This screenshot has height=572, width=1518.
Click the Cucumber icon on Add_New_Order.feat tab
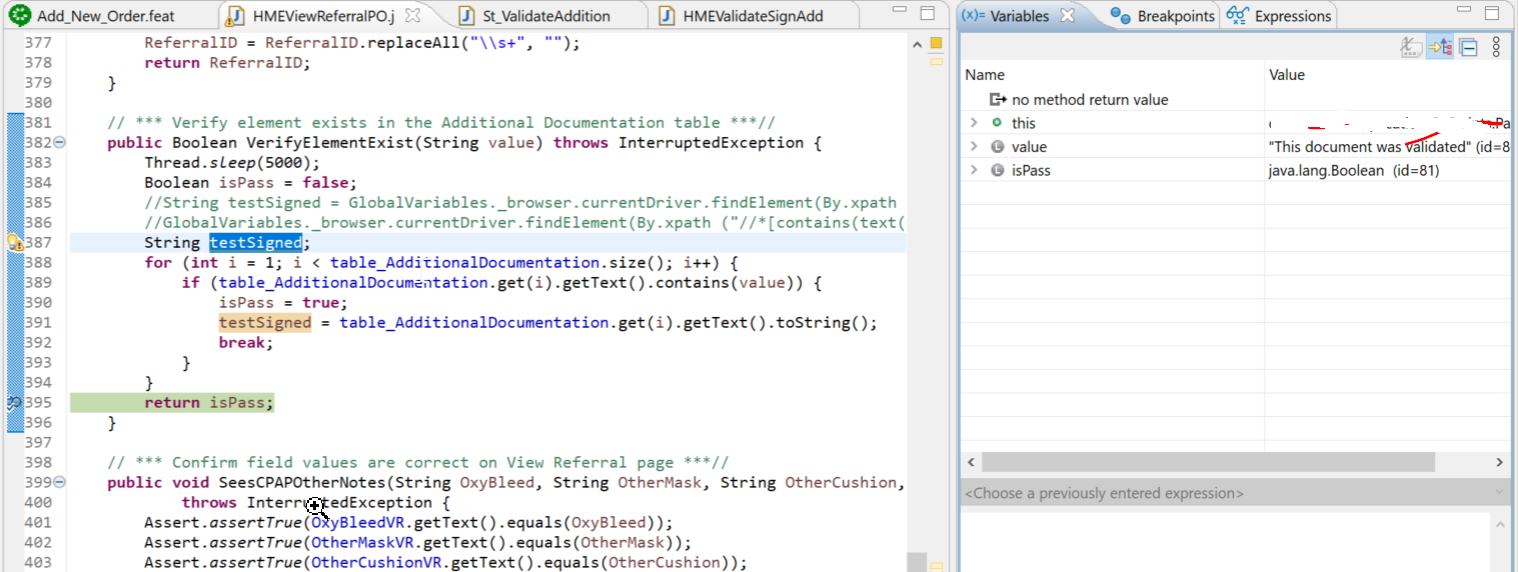click(x=20, y=15)
